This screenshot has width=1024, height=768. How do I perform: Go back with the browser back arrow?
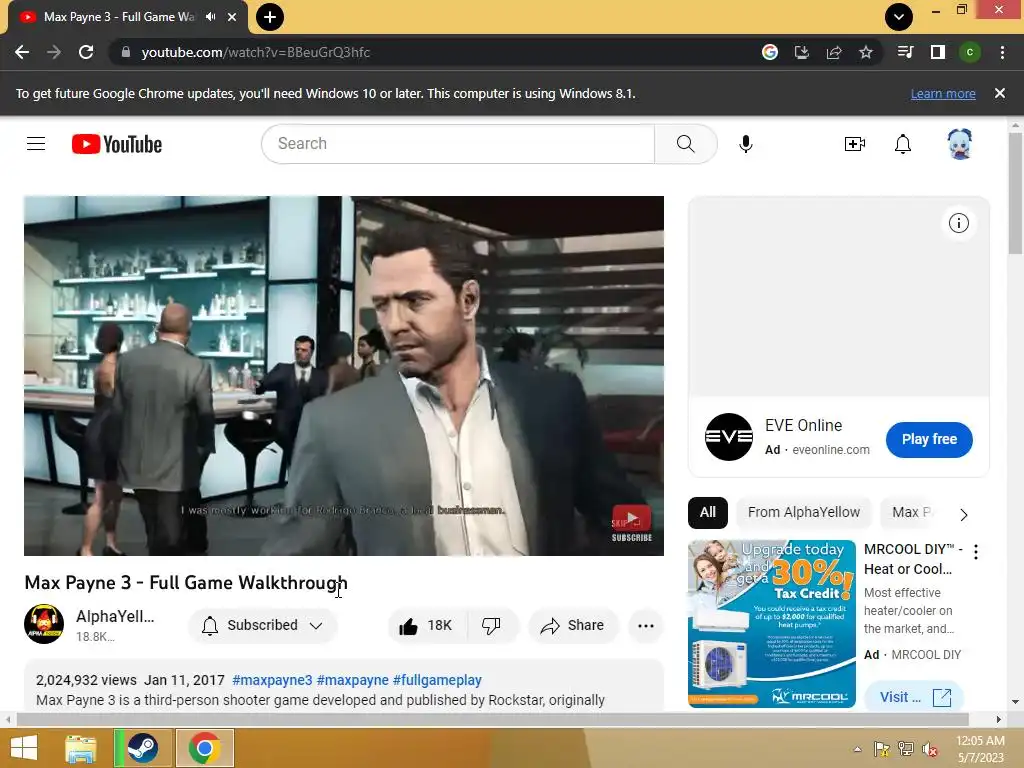pyautogui.click(x=22, y=52)
